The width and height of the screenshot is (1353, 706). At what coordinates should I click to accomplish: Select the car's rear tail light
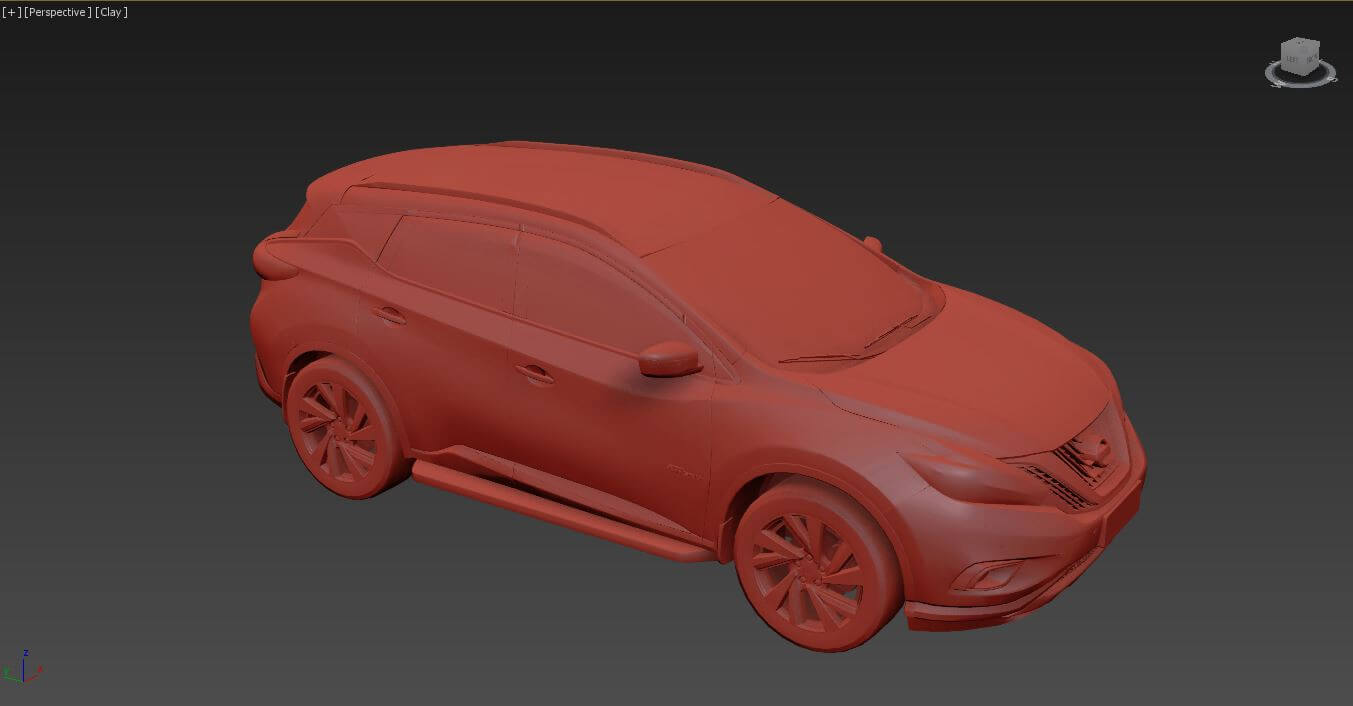coord(273,258)
